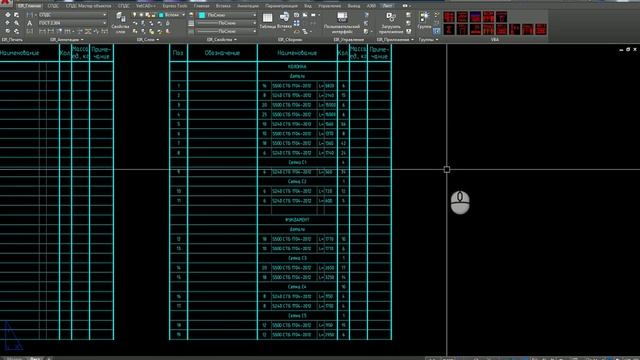The width and height of the screenshot is (640, 360).
Task: Open the ПоСлою color dropdown
Action: (227, 15)
